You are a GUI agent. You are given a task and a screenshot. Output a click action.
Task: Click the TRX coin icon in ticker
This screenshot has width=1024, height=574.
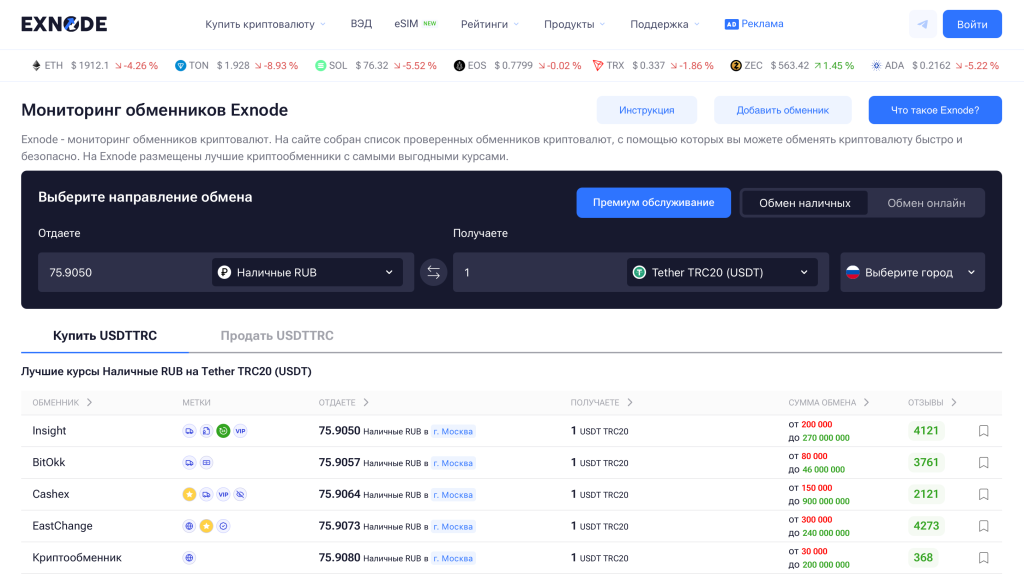click(598, 65)
